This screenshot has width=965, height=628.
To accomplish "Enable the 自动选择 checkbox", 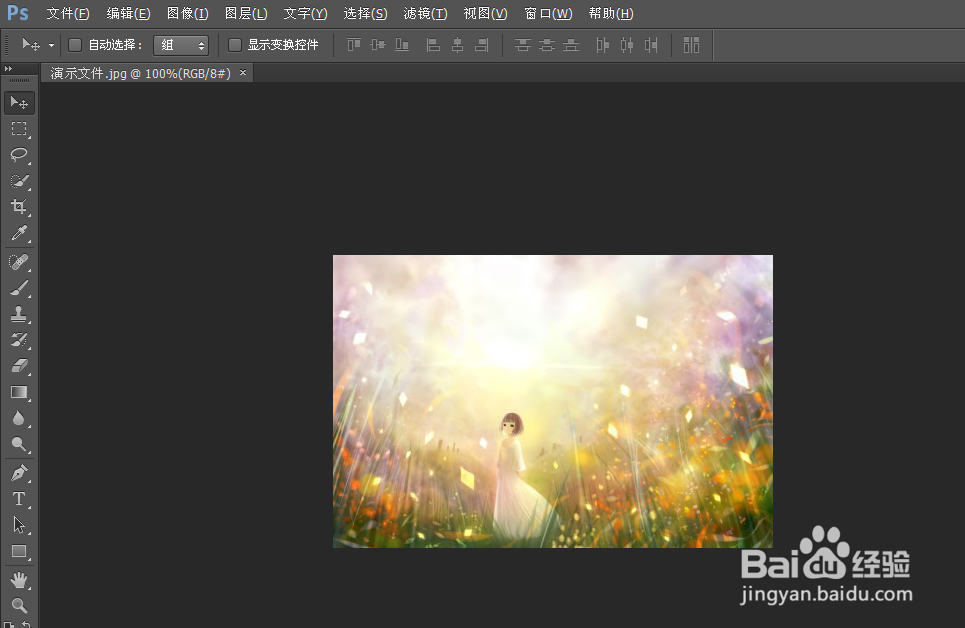I will (x=75, y=44).
